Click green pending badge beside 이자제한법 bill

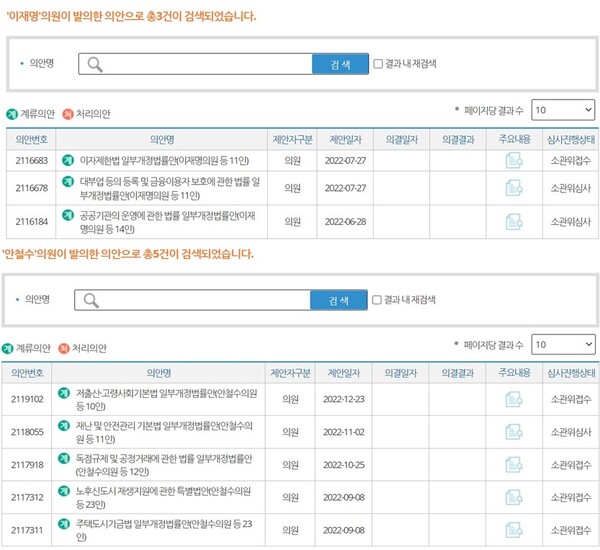pyautogui.click(x=68, y=160)
